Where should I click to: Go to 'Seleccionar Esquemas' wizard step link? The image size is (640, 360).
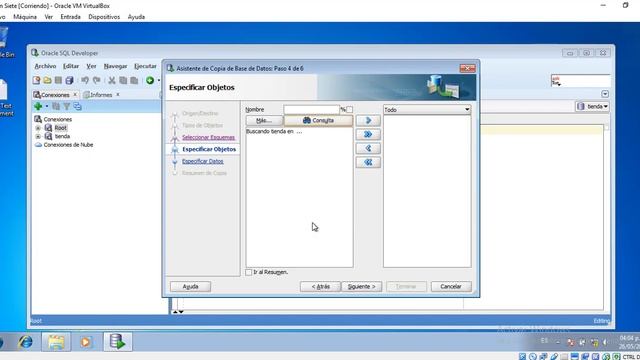tap(208, 137)
